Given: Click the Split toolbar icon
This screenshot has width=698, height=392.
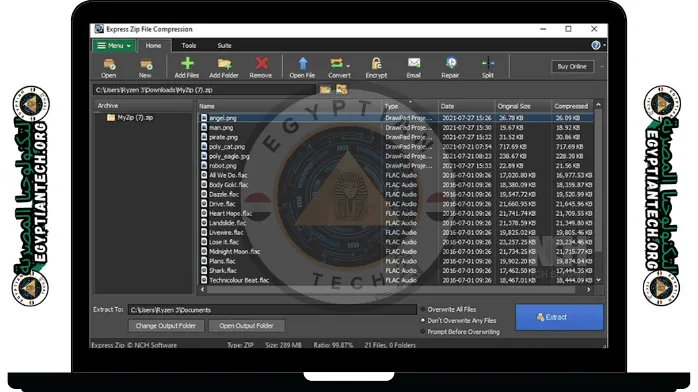Looking at the screenshot, I should click(488, 63).
